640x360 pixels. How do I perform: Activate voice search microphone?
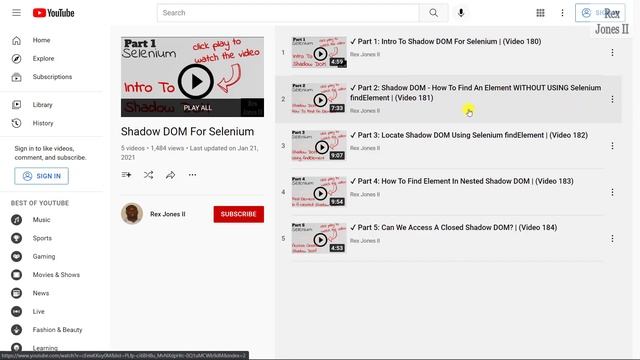461,13
